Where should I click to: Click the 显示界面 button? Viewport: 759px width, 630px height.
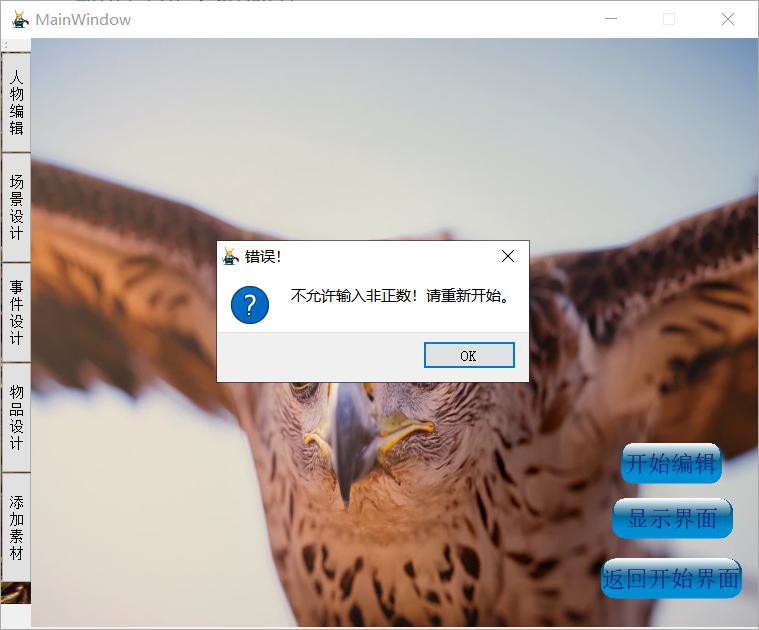pos(672,518)
